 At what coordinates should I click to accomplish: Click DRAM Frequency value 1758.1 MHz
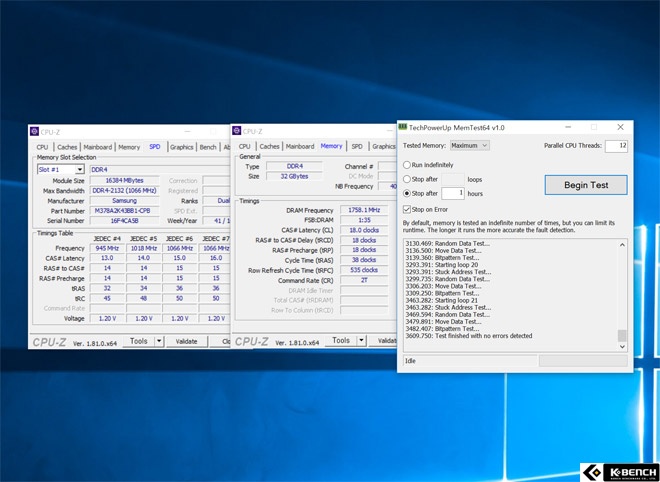point(364,210)
